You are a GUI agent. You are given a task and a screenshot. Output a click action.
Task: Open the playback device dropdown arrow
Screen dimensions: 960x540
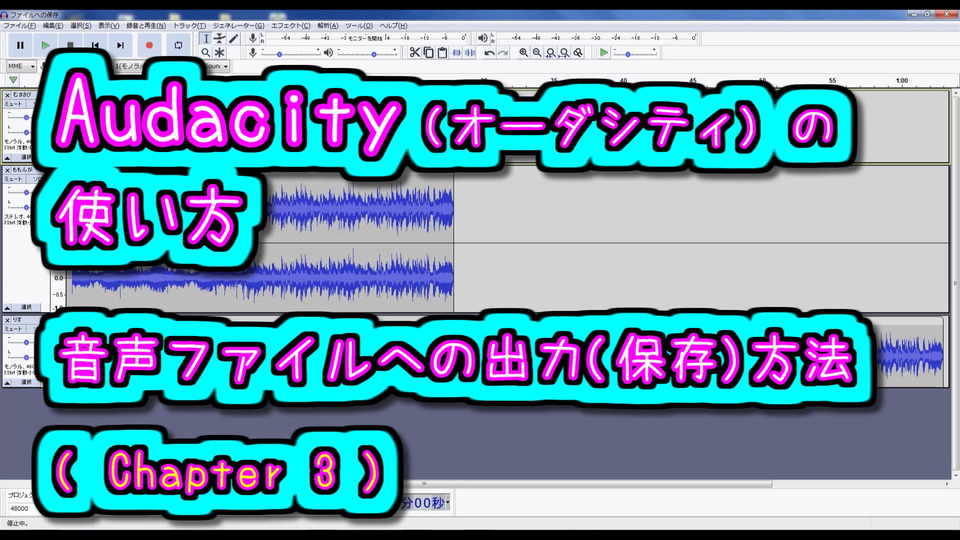tap(226, 66)
